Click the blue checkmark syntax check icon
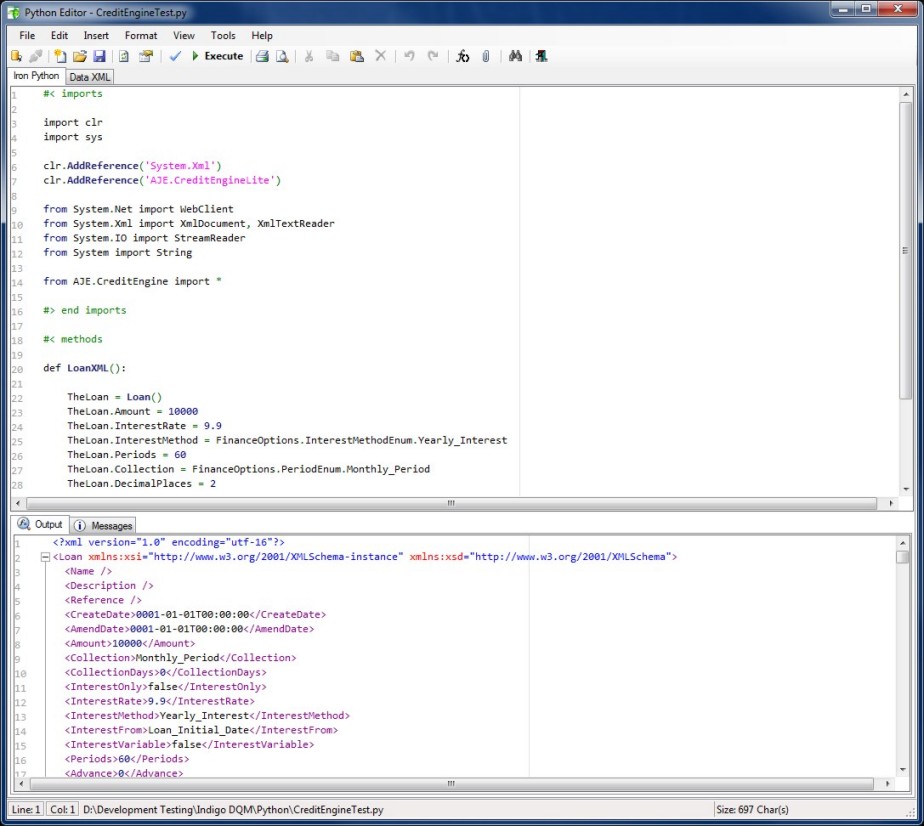Screen dimensions: 924x826 click(x=175, y=57)
